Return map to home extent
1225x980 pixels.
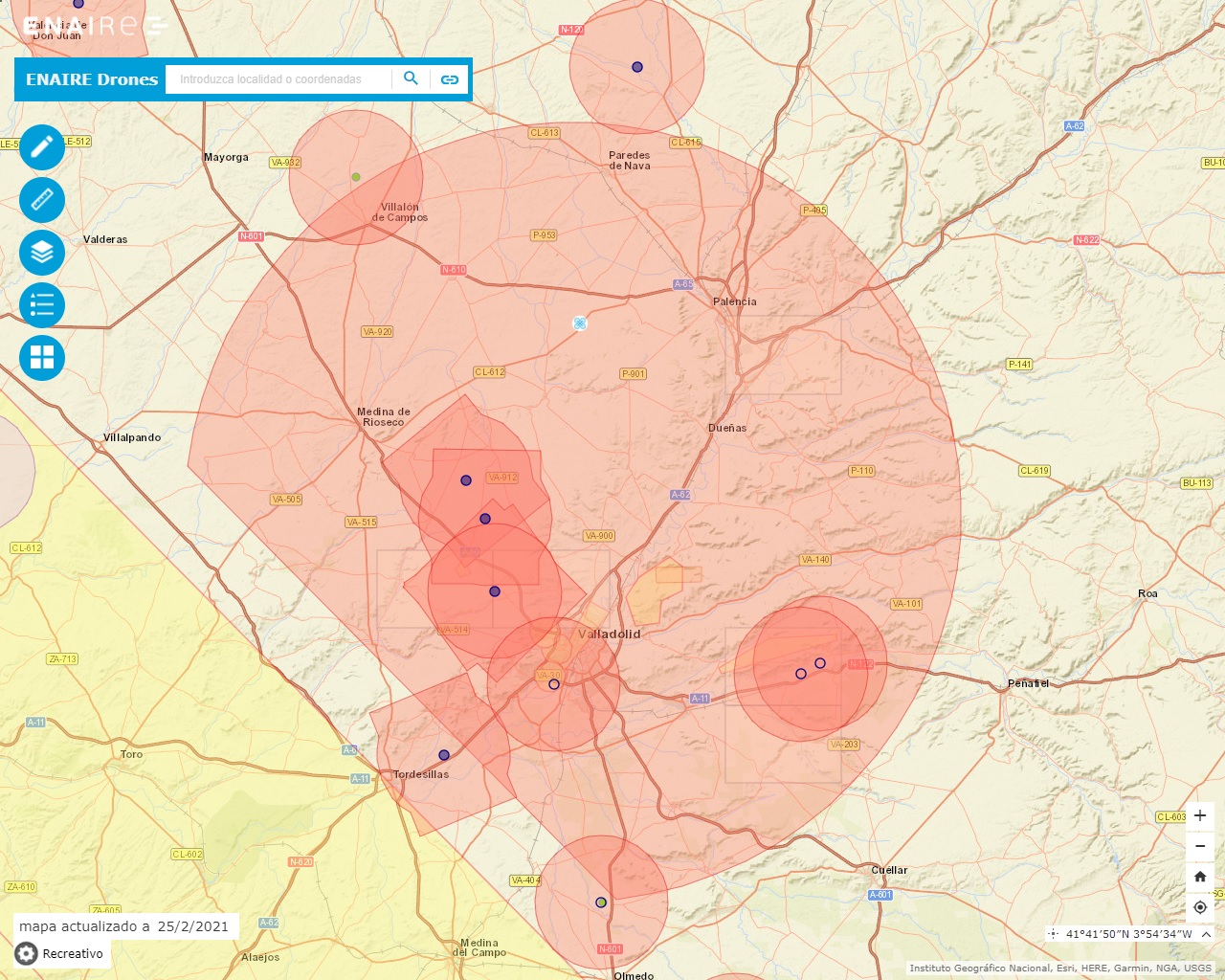[x=1200, y=877]
